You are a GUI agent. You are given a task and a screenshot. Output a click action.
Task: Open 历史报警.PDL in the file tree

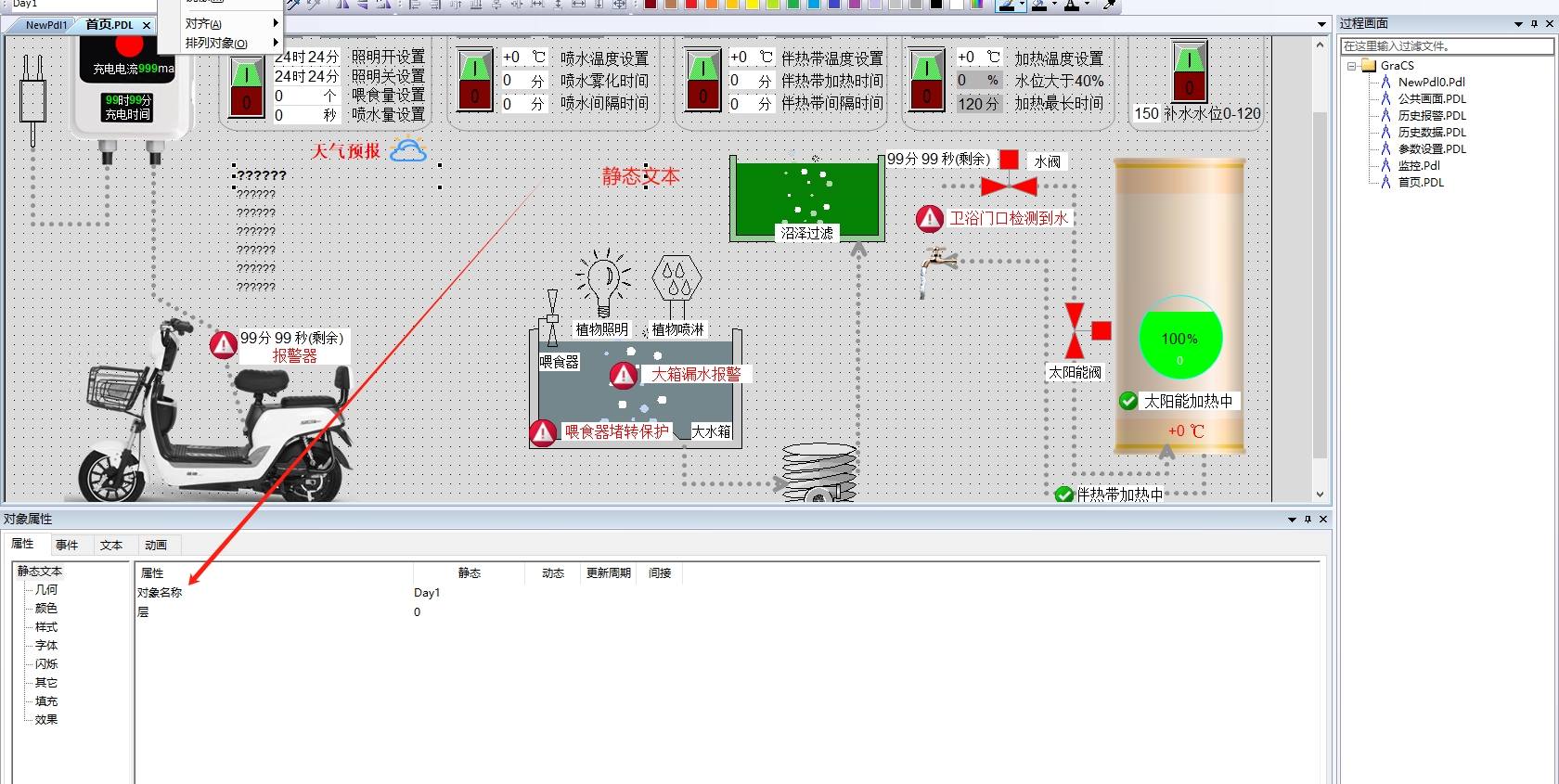click(1431, 116)
